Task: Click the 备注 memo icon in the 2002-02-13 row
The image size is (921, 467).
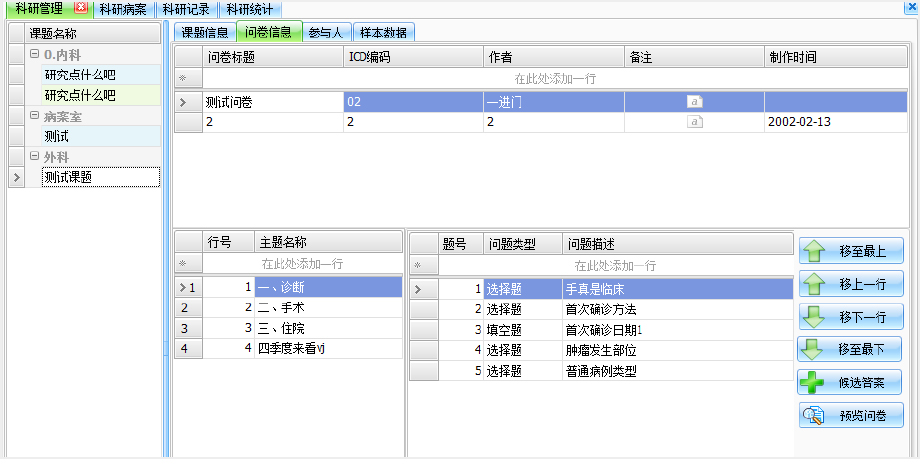Action: coord(694,122)
